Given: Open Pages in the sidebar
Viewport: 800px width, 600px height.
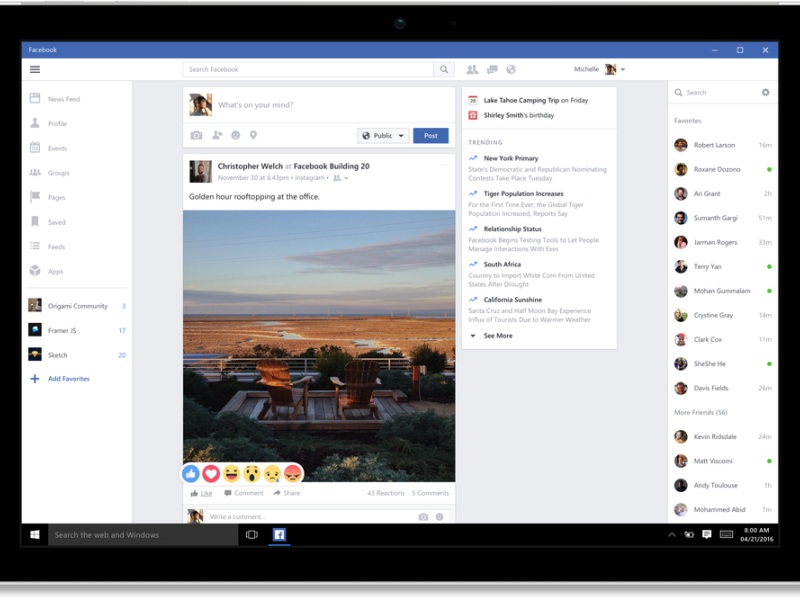Looking at the screenshot, I should tap(57, 197).
